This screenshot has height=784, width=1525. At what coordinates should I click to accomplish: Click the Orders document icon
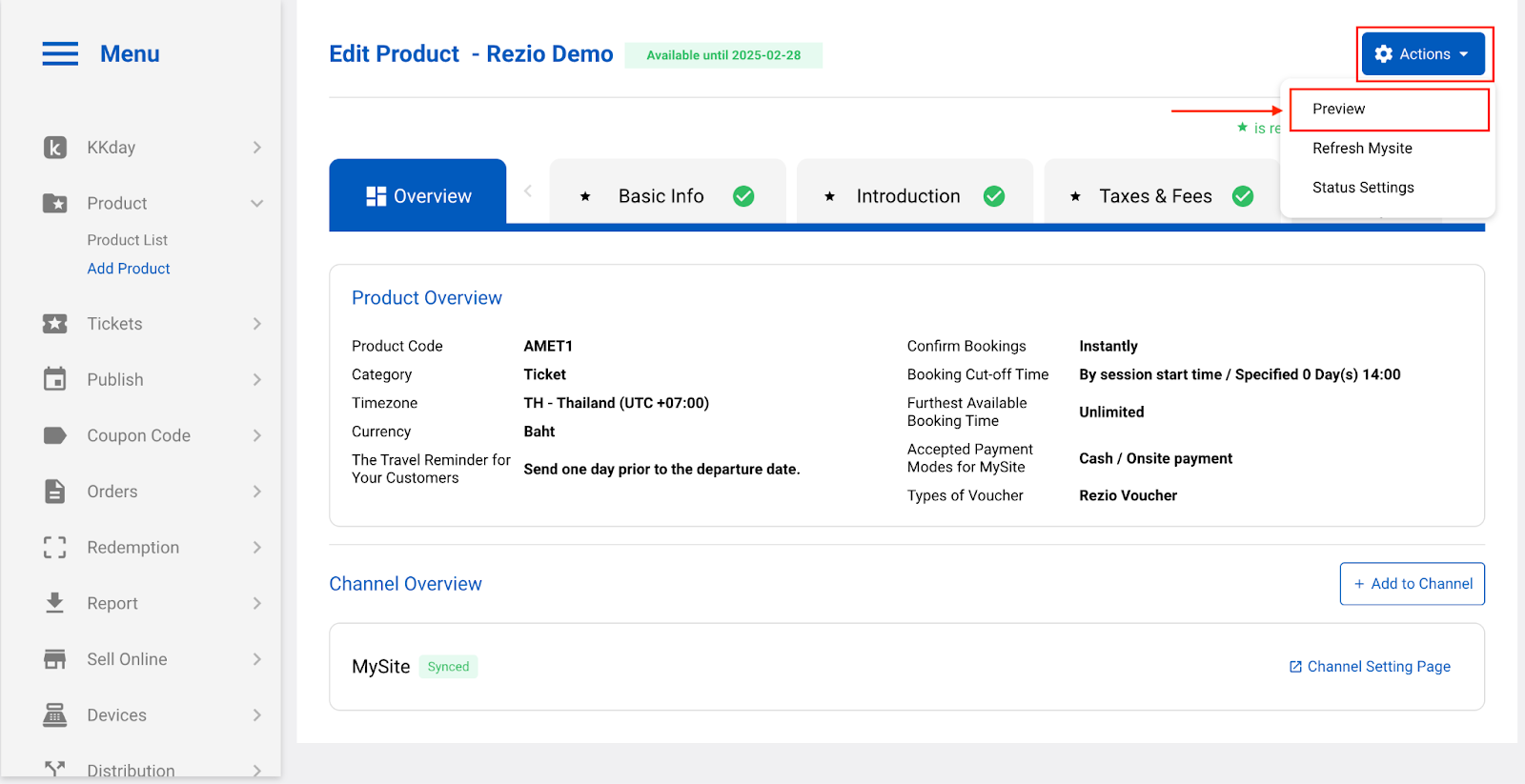pos(55,492)
